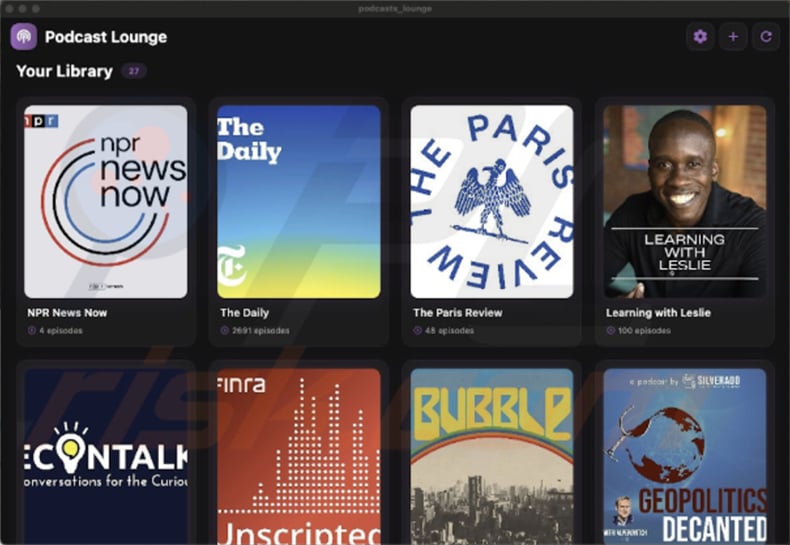Click "Learning with Leslie" title text
This screenshot has width=790, height=545.
click(x=658, y=313)
